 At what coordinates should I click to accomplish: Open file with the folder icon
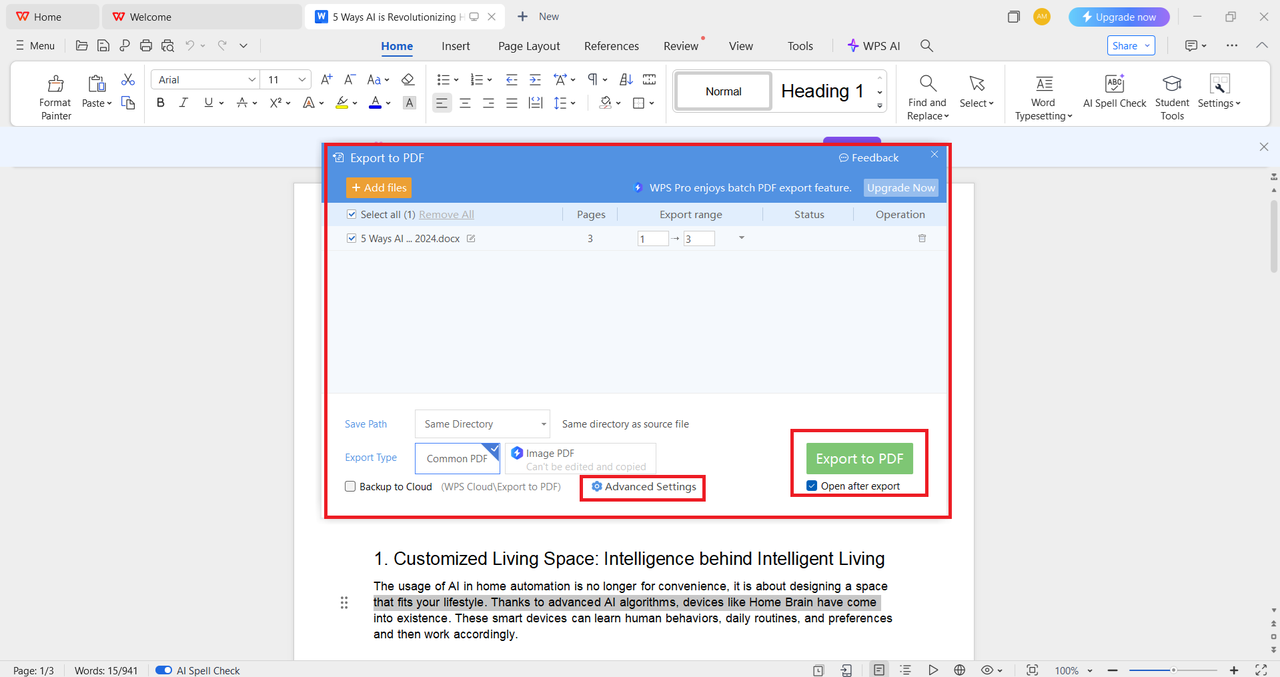[x=82, y=46]
